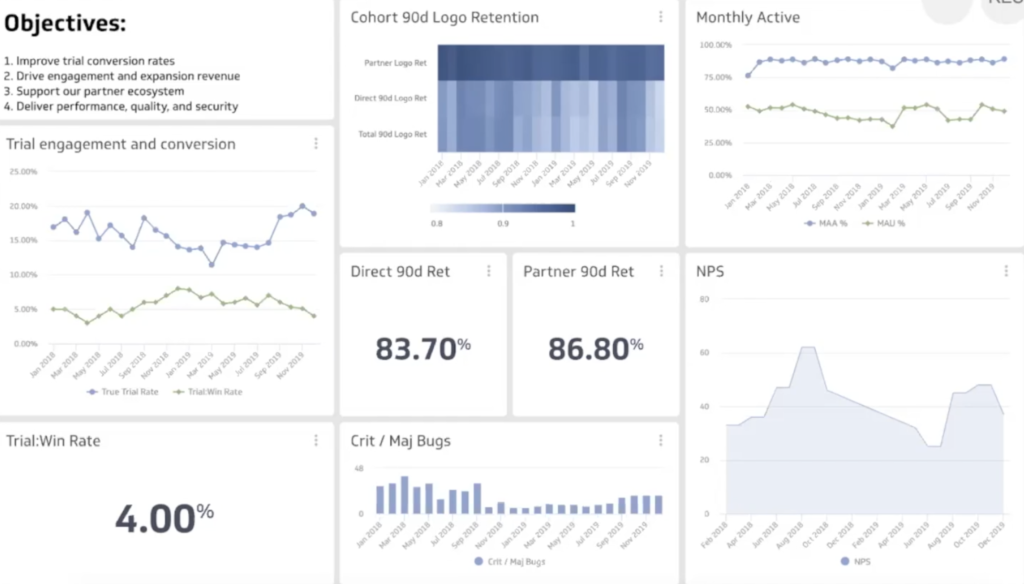This screenshot has height=584, width=1024.
Task: Open the Direct 90d Ret options menu
Action: click(487, 271)
